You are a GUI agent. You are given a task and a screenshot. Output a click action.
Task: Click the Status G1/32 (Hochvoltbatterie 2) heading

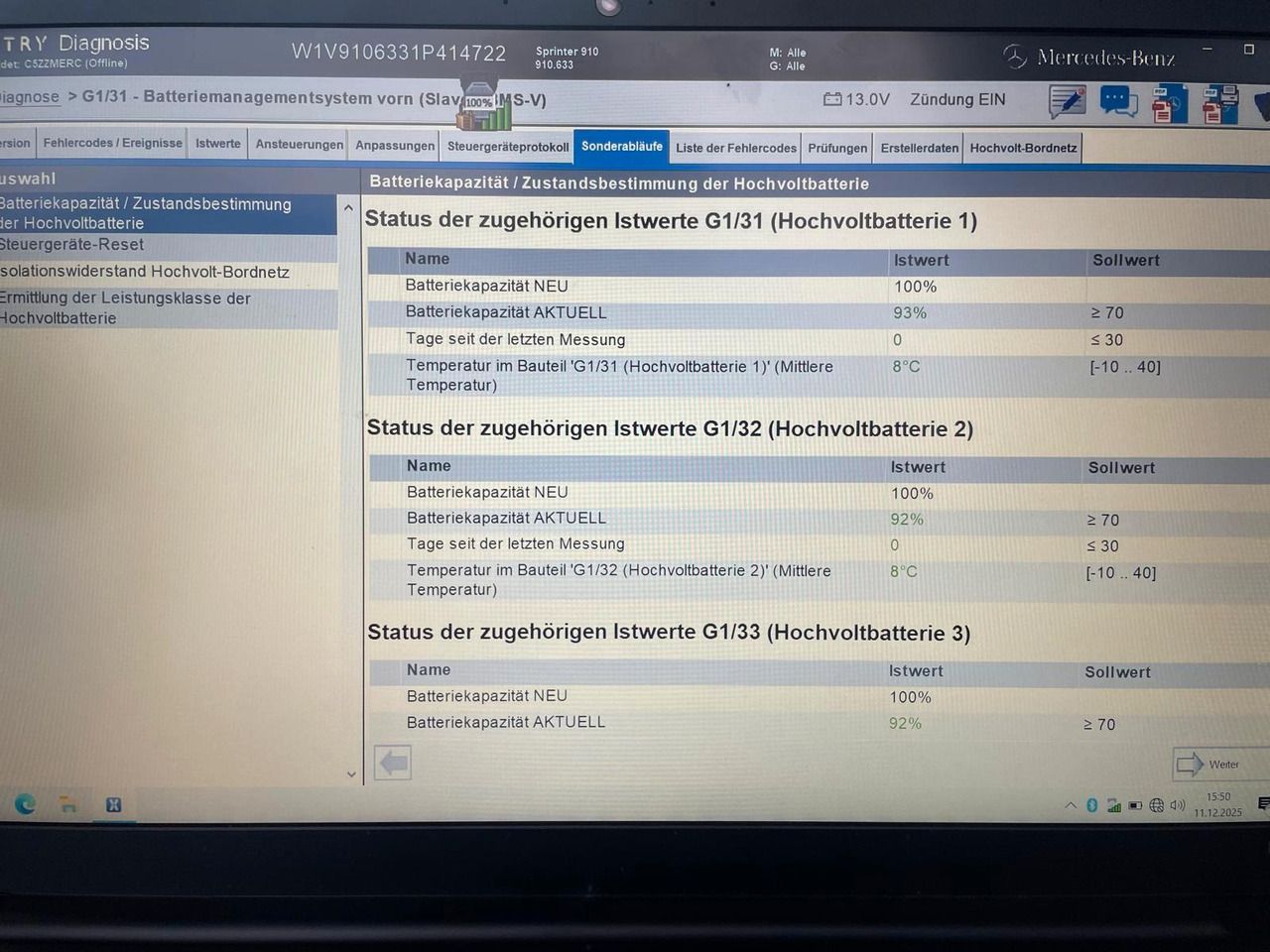pos(670,428)
